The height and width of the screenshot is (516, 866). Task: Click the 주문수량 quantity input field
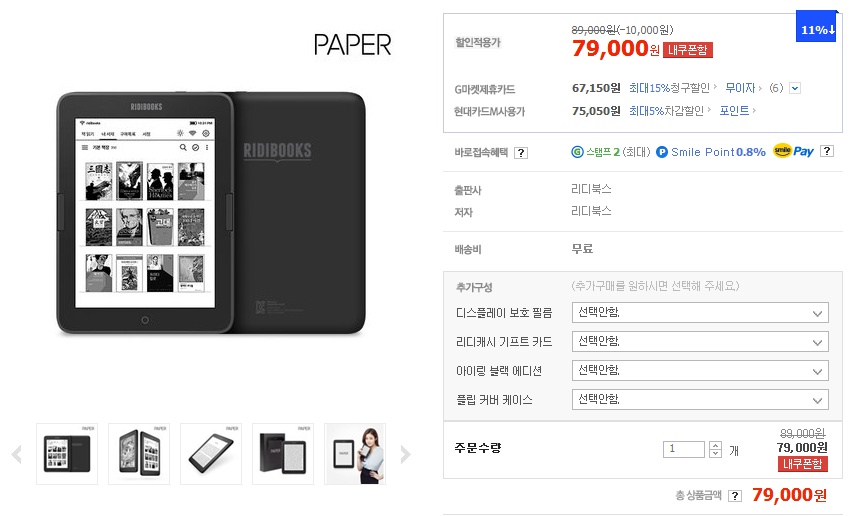click(684, 449)
